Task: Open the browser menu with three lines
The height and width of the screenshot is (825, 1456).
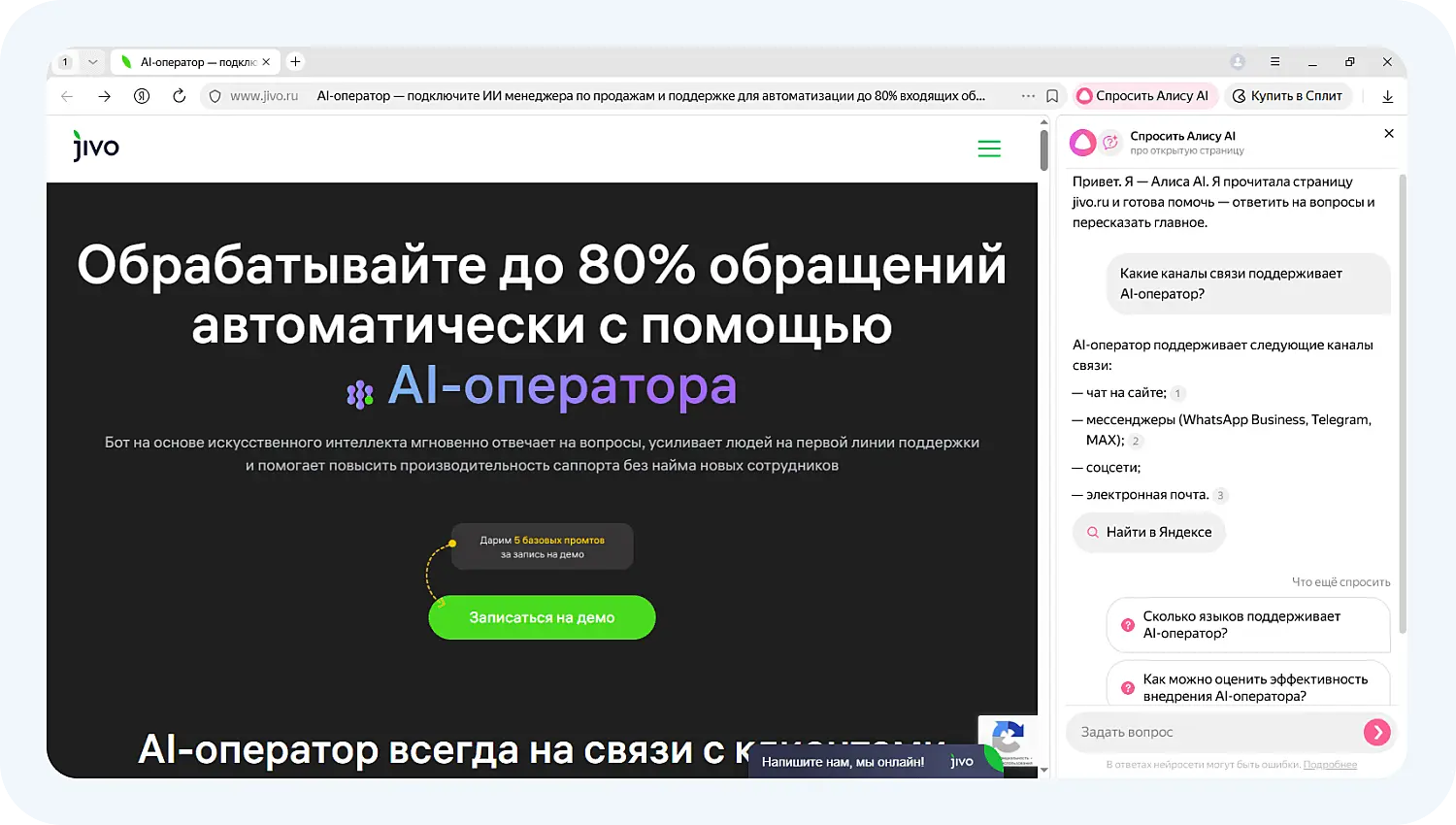Action: (x=1275, y=61)
